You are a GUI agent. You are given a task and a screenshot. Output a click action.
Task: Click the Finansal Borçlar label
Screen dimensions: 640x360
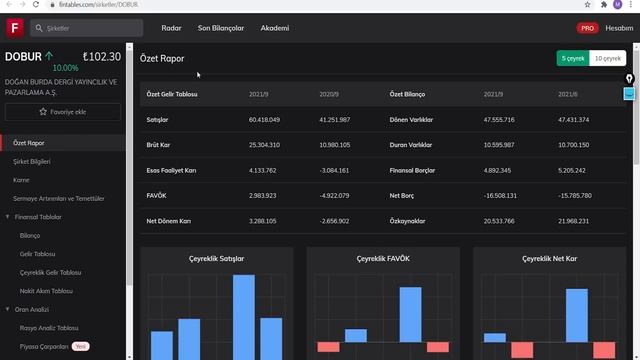(412, 170)
